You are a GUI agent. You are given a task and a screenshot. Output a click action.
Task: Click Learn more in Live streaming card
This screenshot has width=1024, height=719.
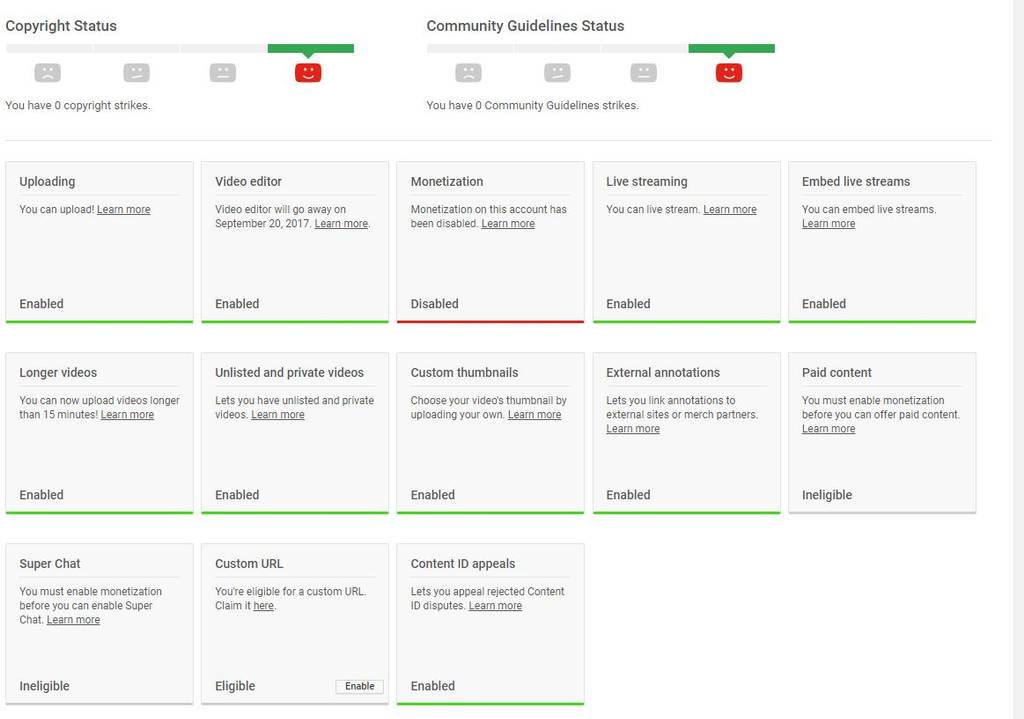pos(730,210)
